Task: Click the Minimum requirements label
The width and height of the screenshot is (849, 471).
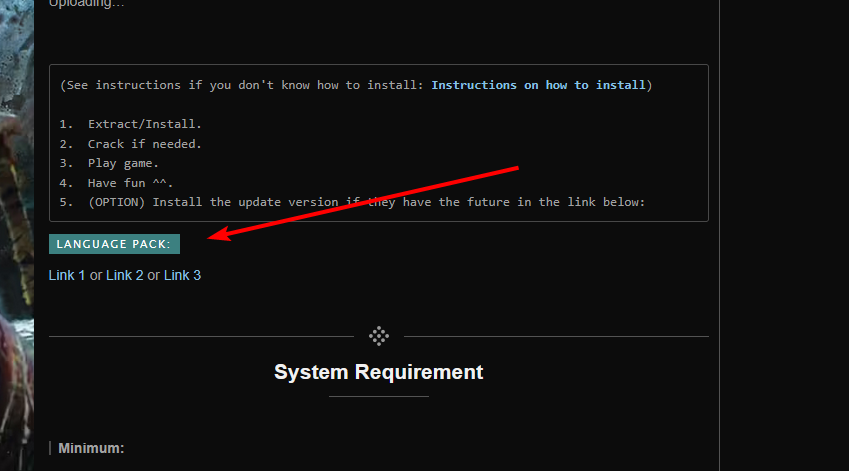Action: pyautogui.click(x=91, y=448)
